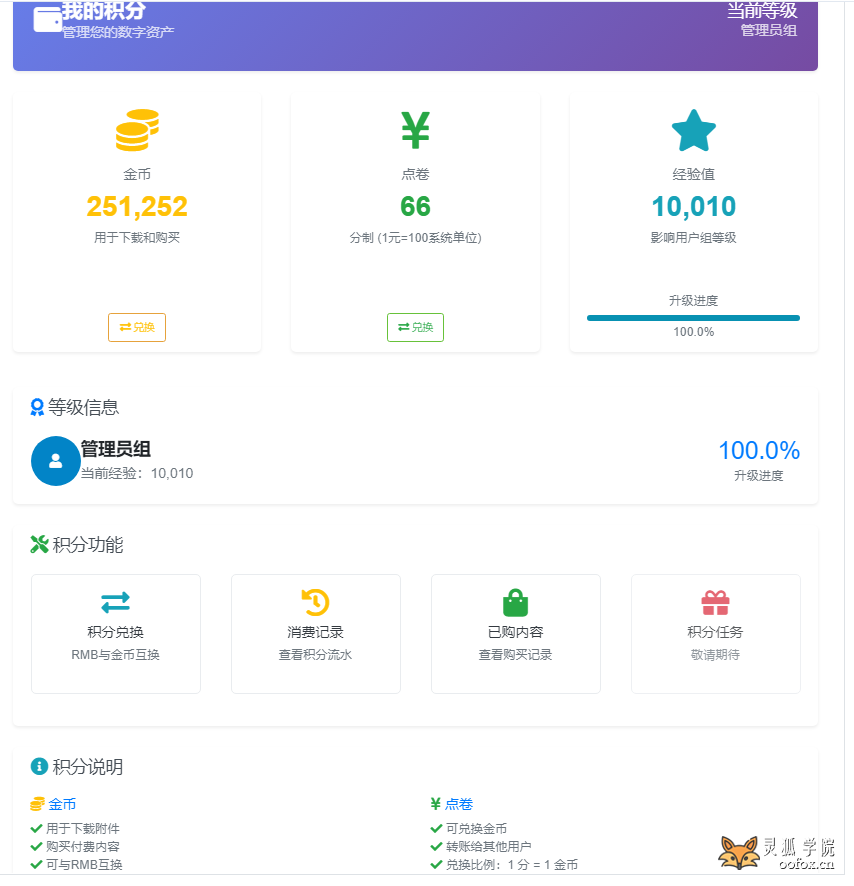Open the 金币 link in 积分说明

[62, 804]
